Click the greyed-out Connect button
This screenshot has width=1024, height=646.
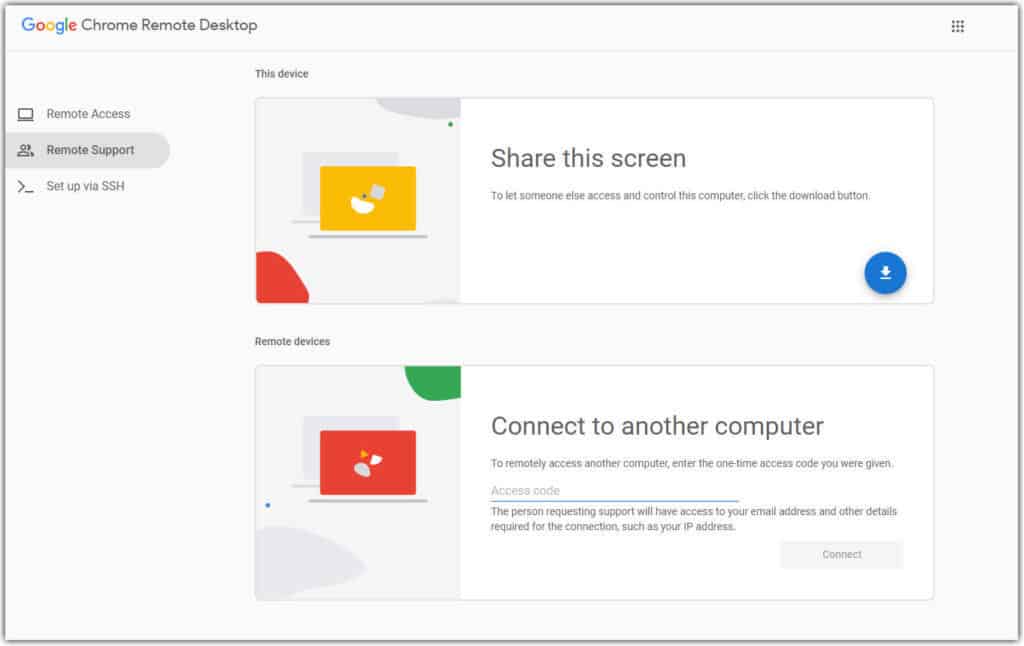(x=841, y=555)
